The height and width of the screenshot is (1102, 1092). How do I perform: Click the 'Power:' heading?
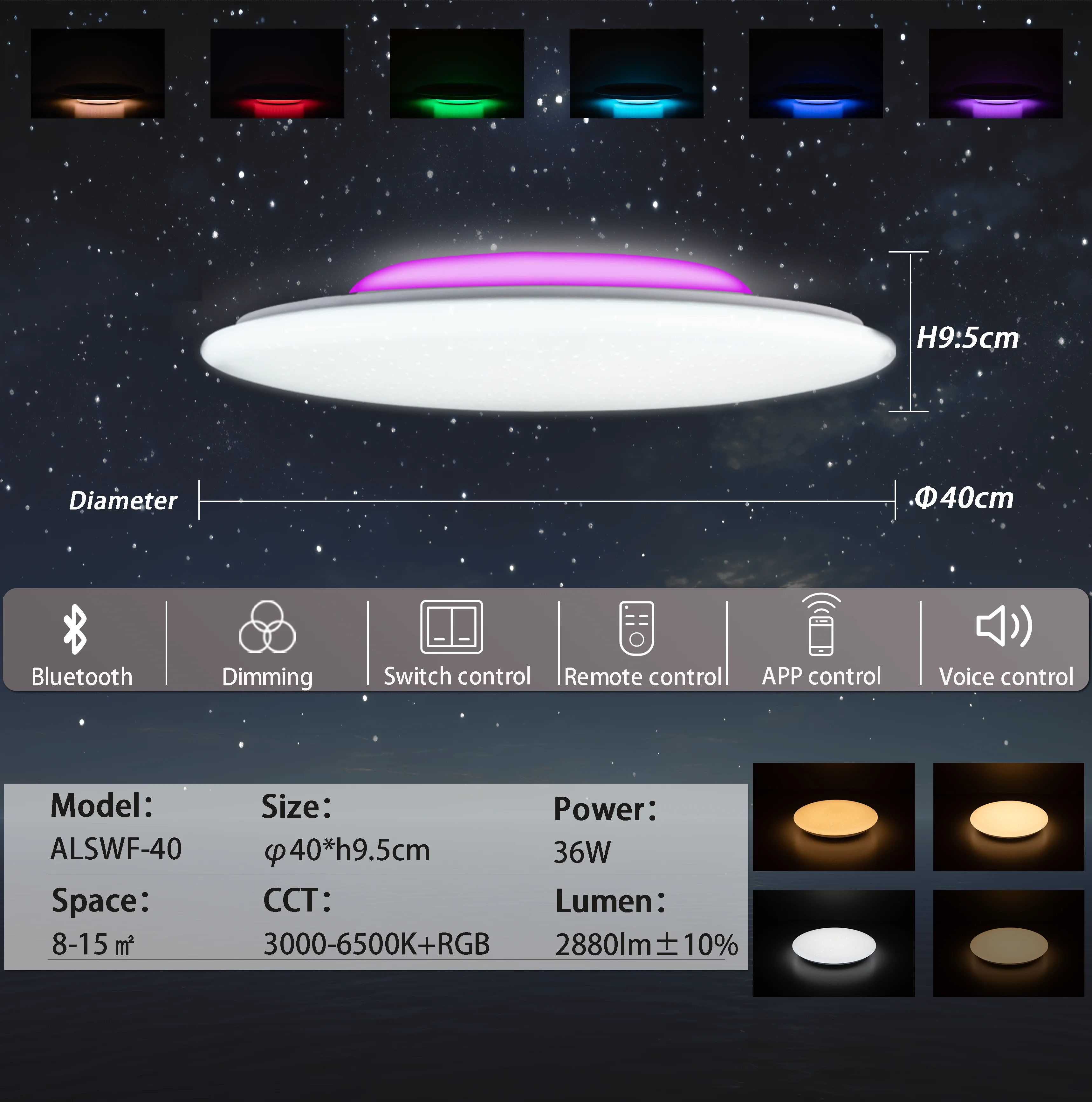(606, 809)
